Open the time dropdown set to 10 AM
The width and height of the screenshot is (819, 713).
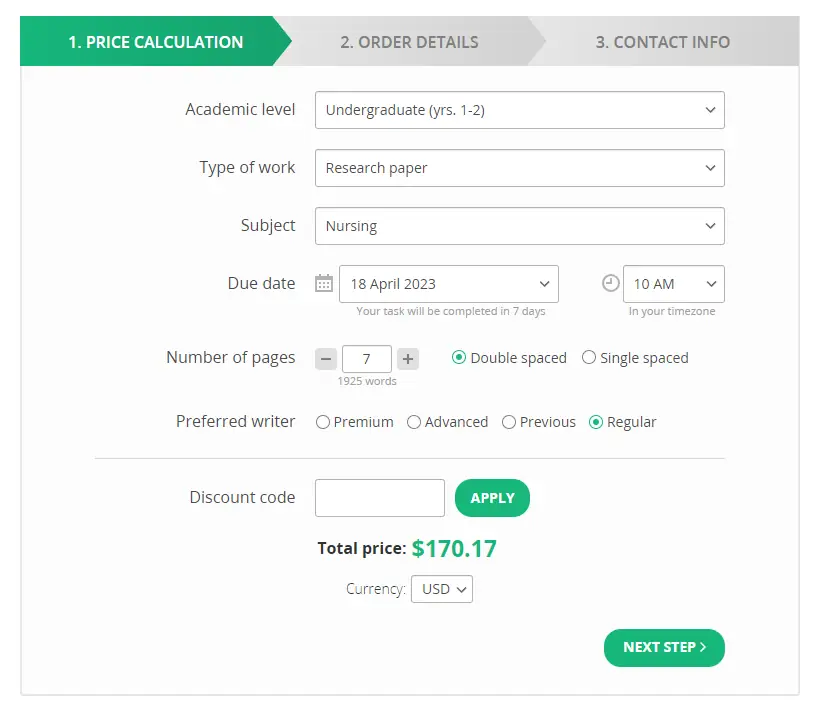pyautogui.click(x=673, y=283)
